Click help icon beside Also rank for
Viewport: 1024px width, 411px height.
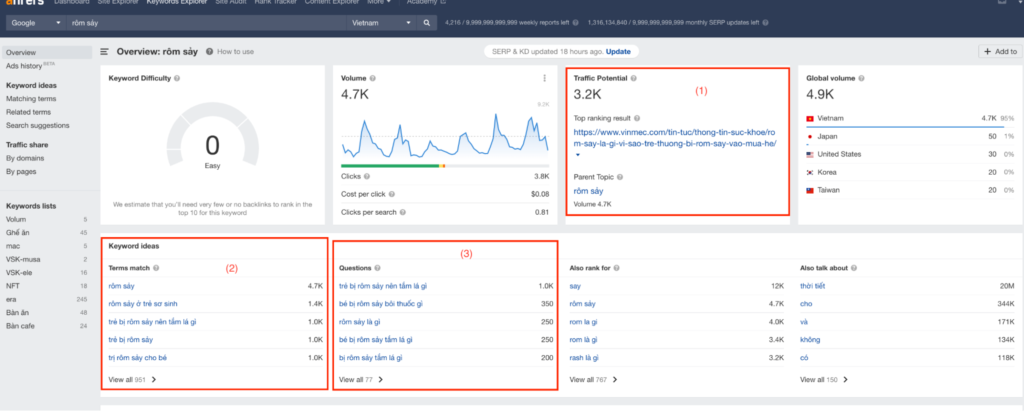[616, 268]
